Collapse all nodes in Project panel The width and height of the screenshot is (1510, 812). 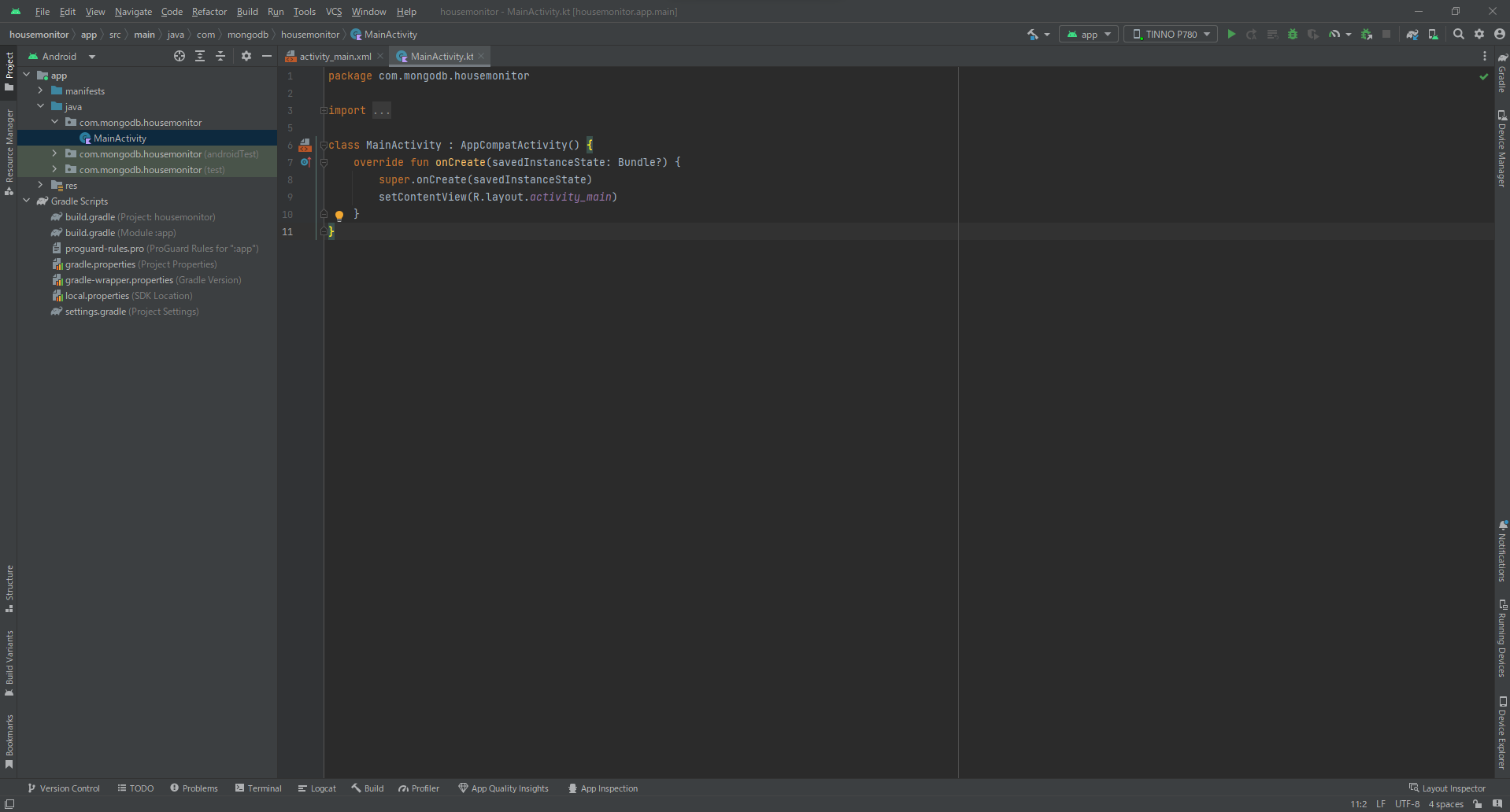click(220, 57)
